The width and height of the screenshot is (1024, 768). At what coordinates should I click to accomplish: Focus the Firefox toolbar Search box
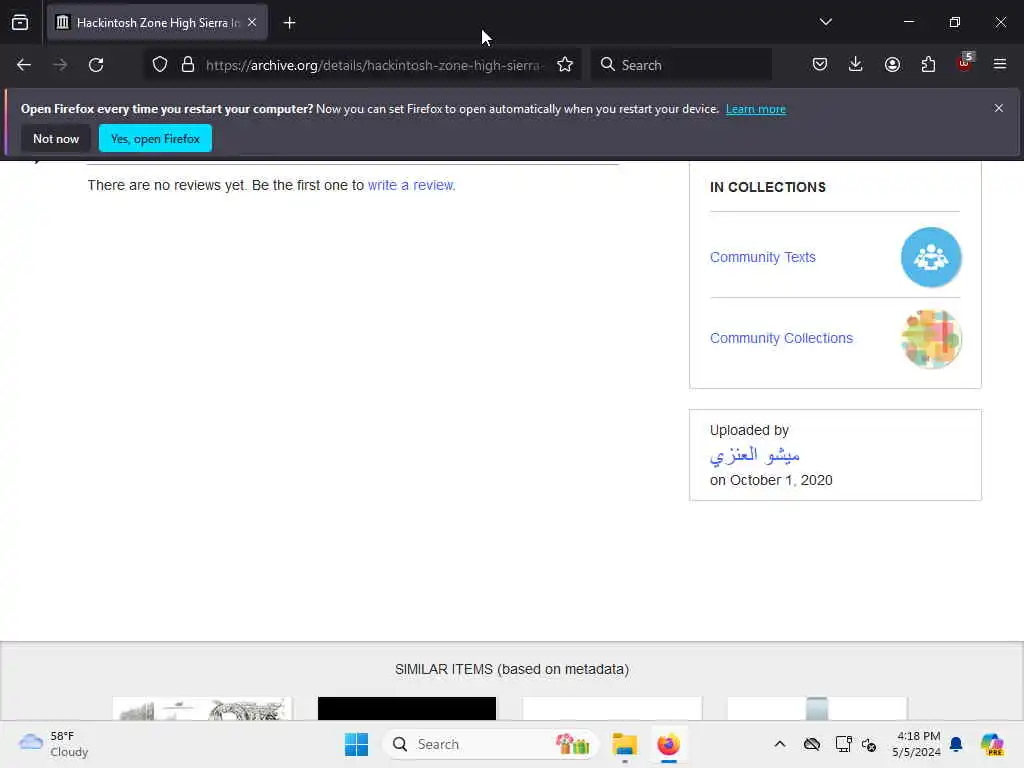click(x=681, y=65)
